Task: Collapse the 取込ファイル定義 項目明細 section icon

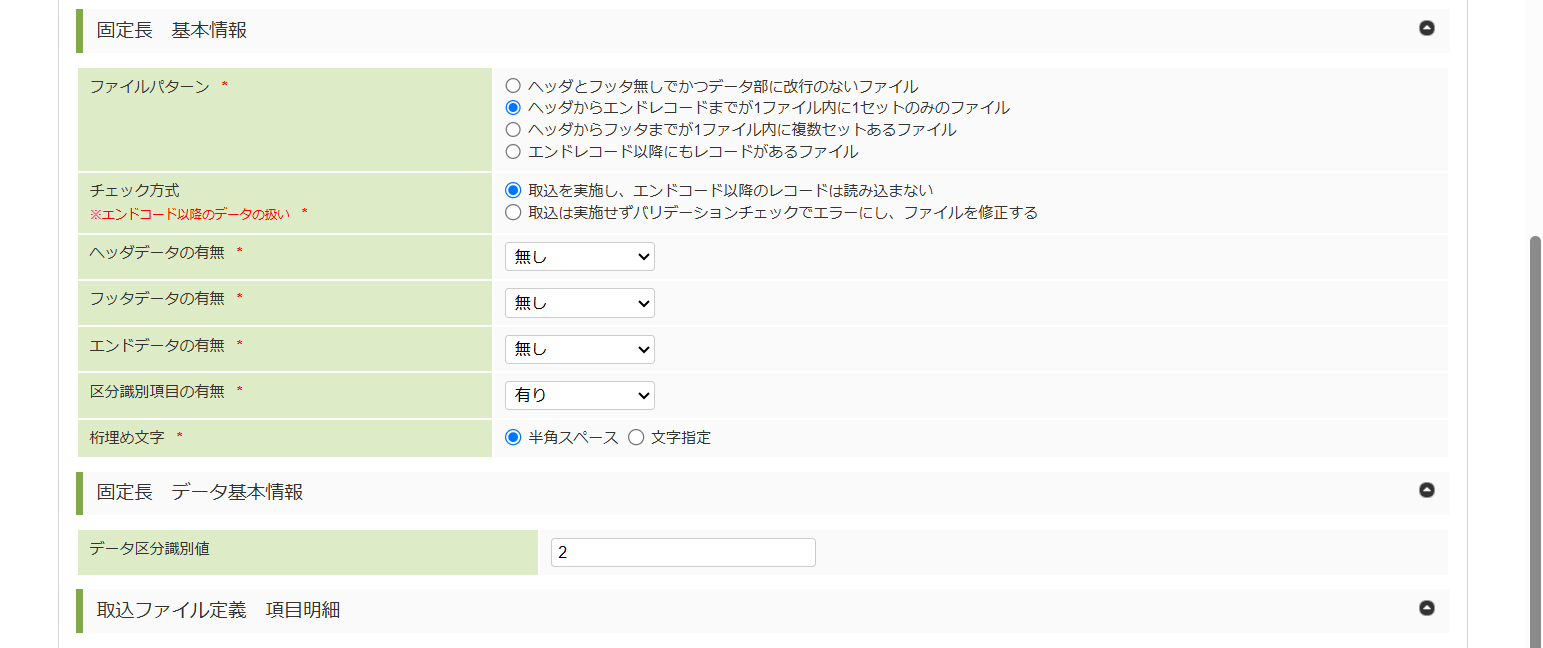Action: (x=1427, y=608)
